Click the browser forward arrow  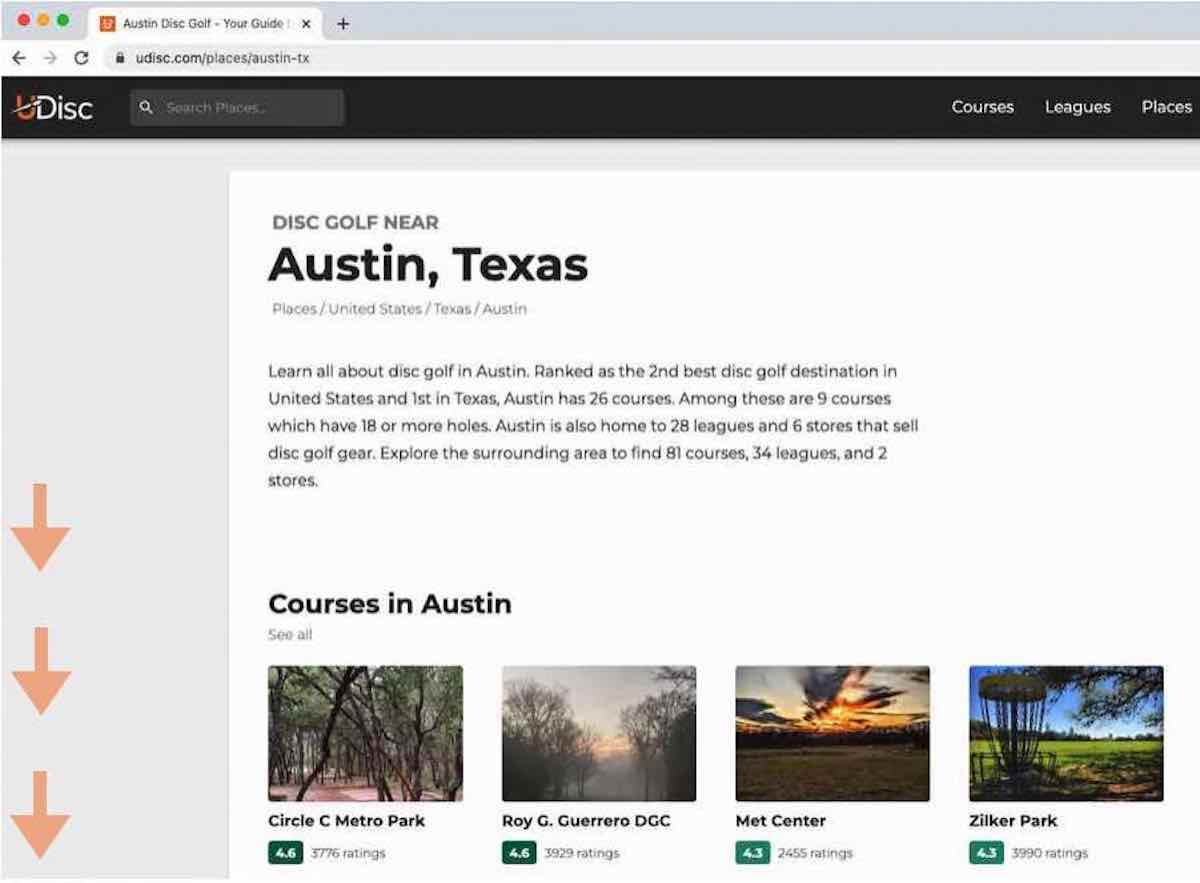coord(50,58)
